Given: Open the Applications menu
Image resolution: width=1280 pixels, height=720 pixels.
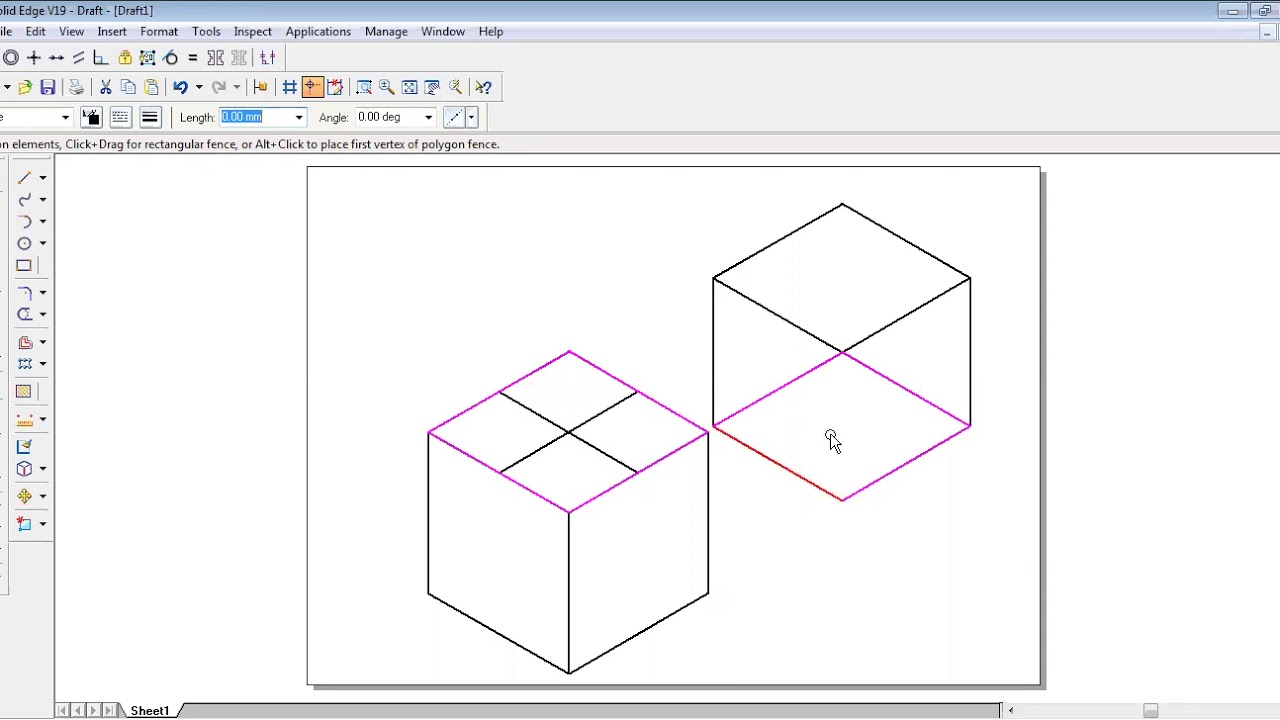Looking at the screenshot, I should pyautogui.click(x=318, y=32).
